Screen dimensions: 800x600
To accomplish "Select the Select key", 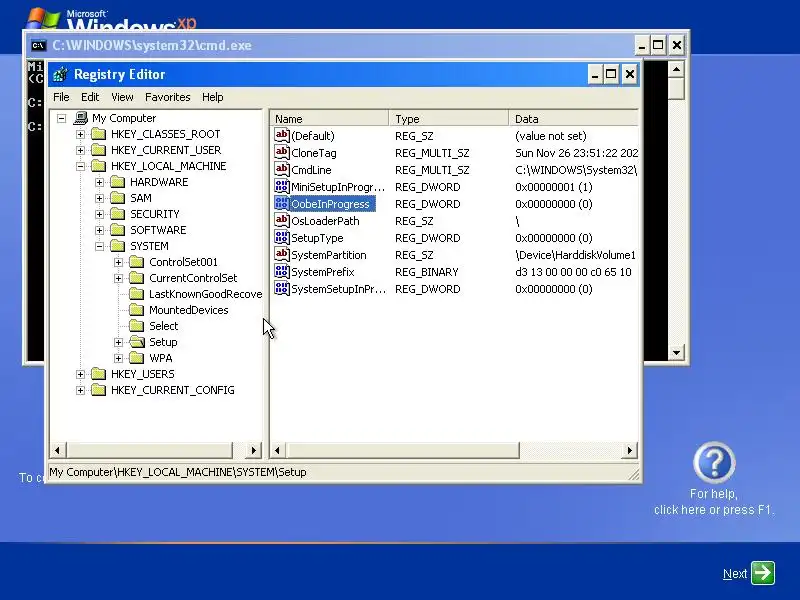I will point(163,326).
